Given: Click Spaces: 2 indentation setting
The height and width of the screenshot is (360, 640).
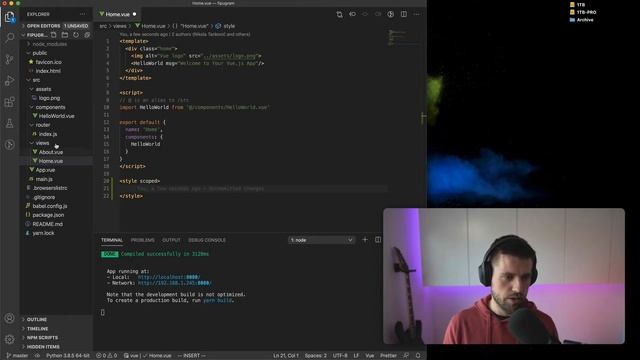Looking at the screenshot, I should [316, 356].
